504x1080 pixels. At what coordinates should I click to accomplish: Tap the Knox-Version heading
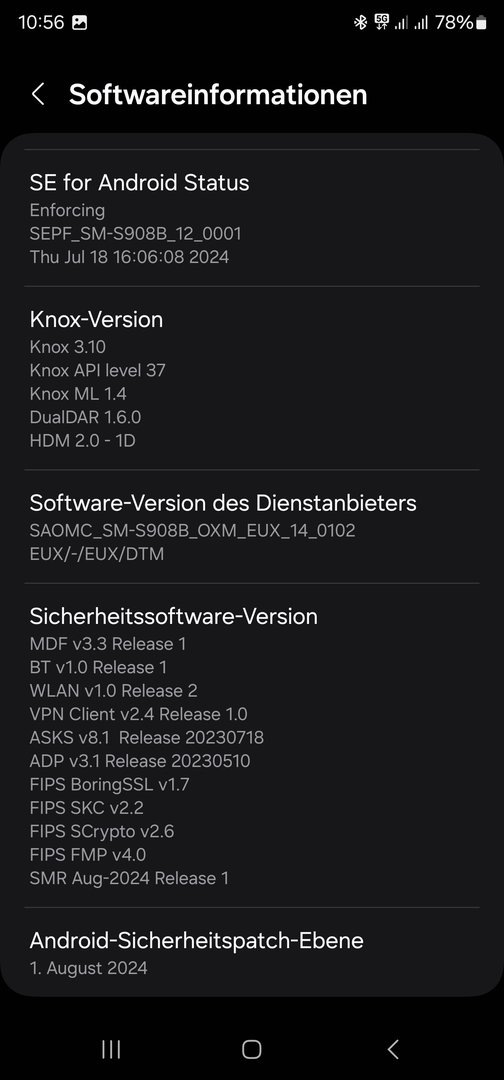96,320
